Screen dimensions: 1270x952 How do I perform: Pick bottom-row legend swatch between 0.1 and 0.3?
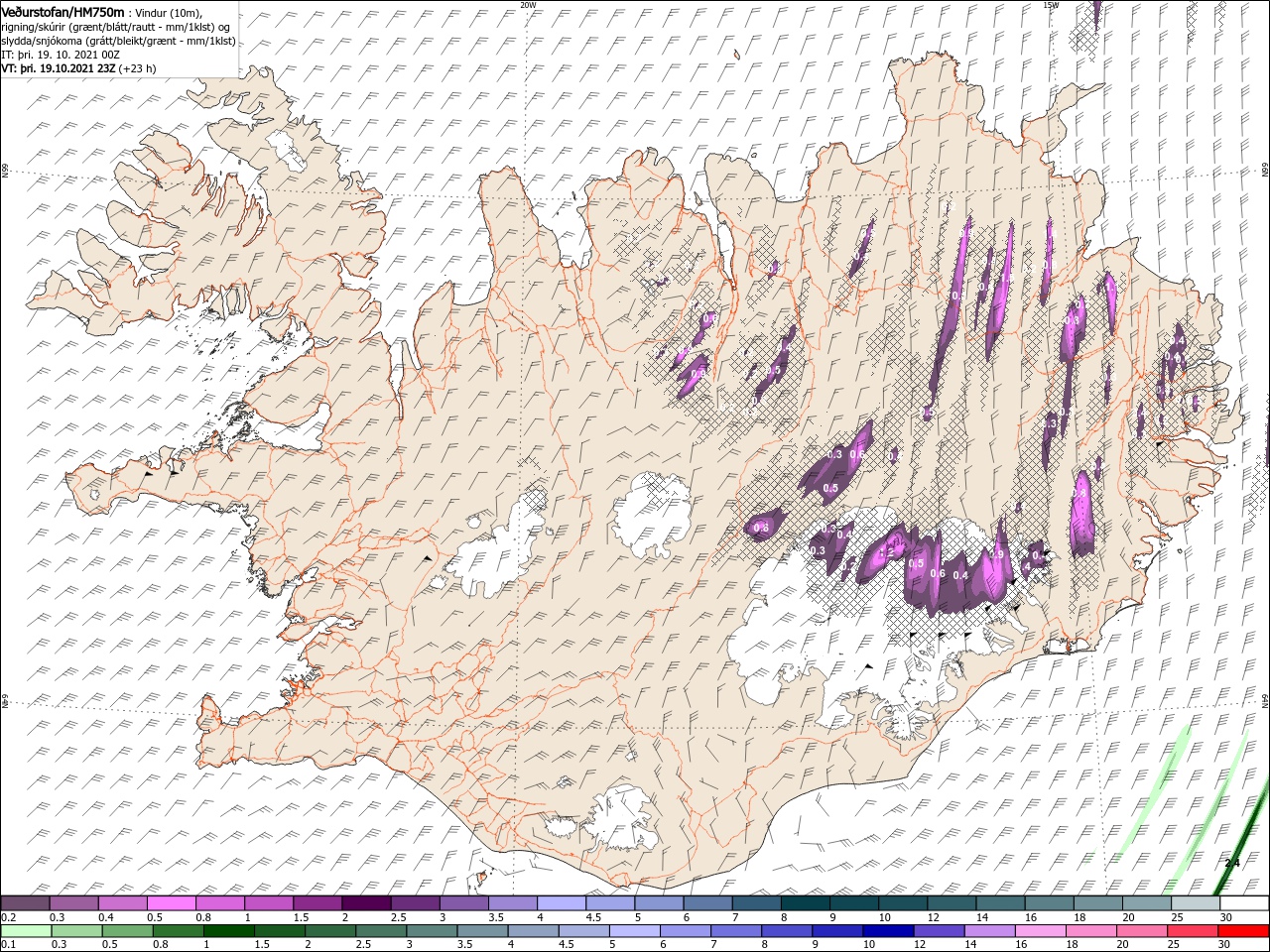25,931
